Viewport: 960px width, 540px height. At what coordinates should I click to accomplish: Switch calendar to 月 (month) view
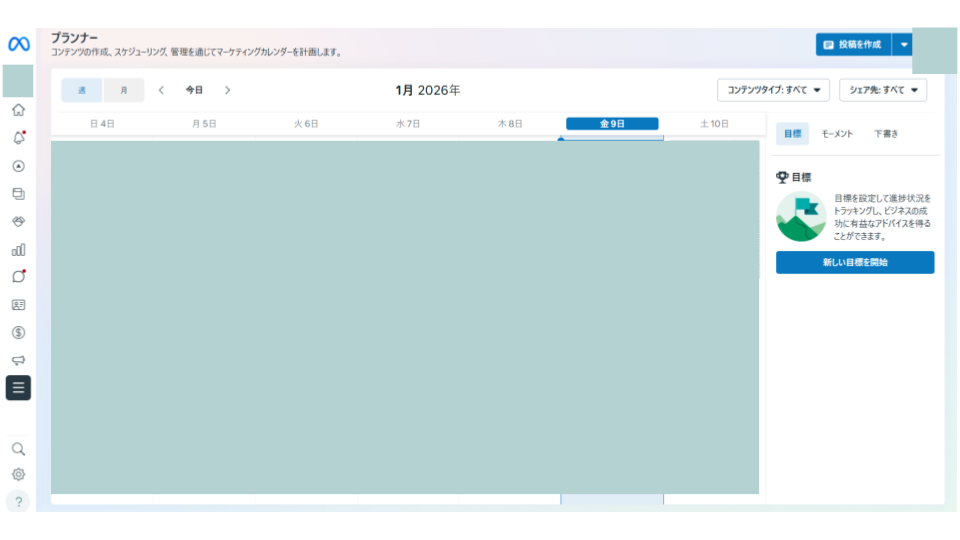tap(124, 90)
